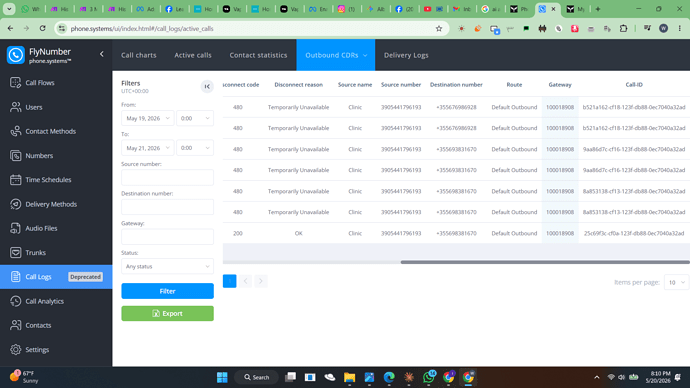The height and width of the screenshot is (388, 690).
Task: Click the Source number field
Action: tap(167, 177)
